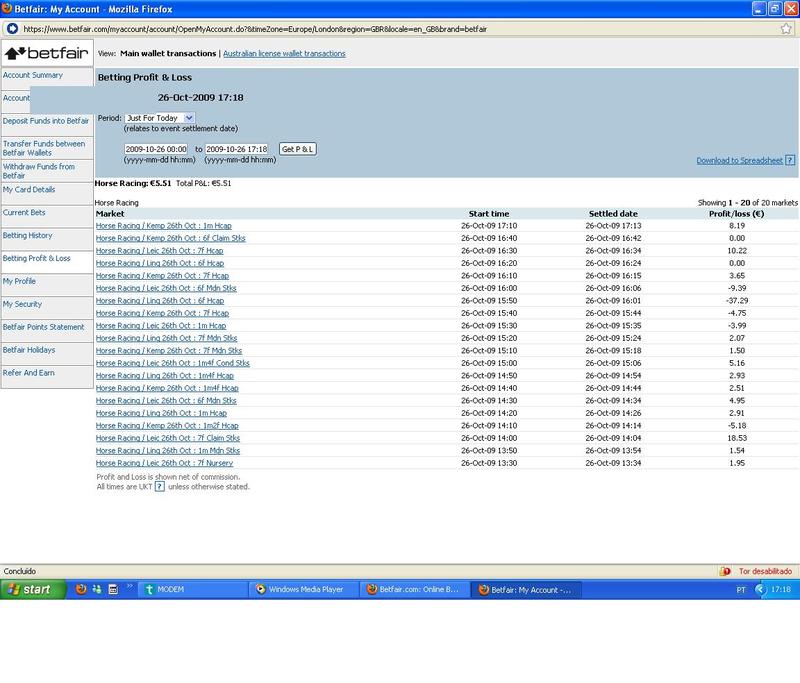Select the profit value 10.22

coord(737,250)
